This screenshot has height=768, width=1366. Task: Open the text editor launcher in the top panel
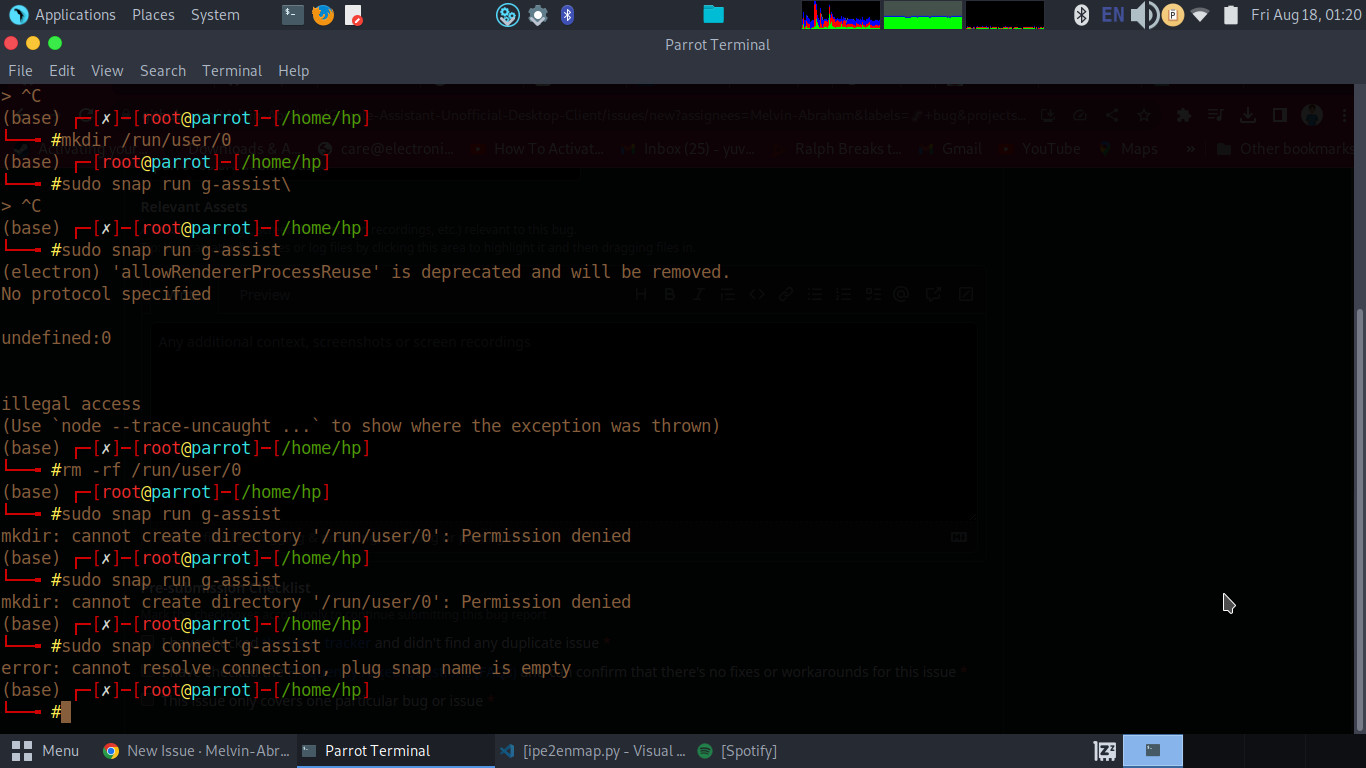pyautogui.click(x=353, y=14)
